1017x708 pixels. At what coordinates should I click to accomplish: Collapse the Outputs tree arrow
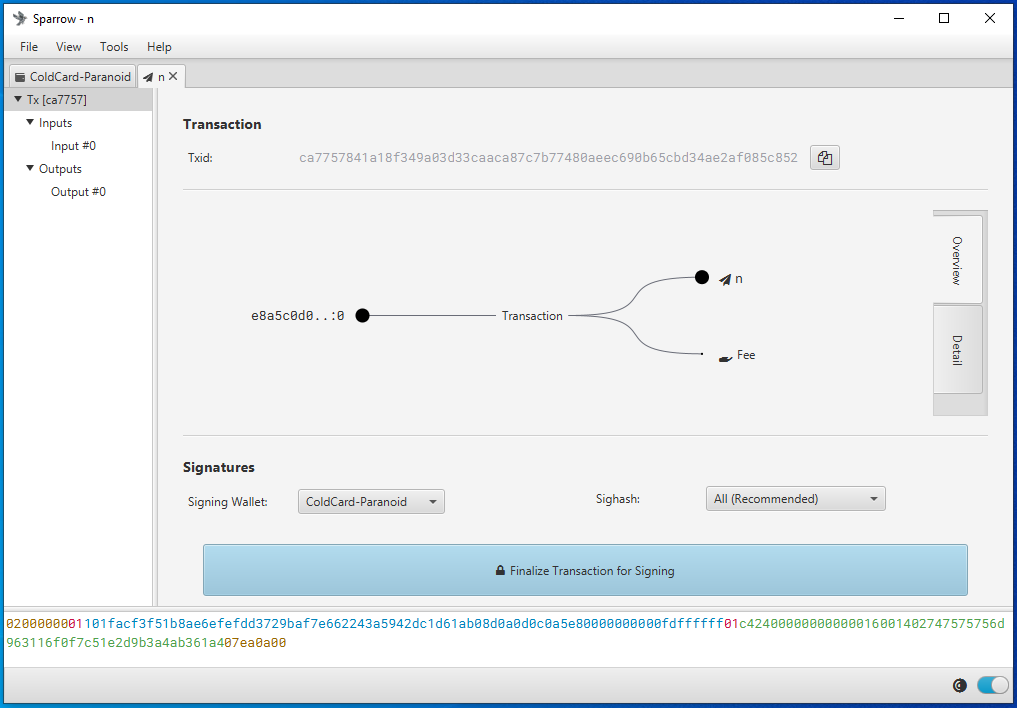[30, 168]
